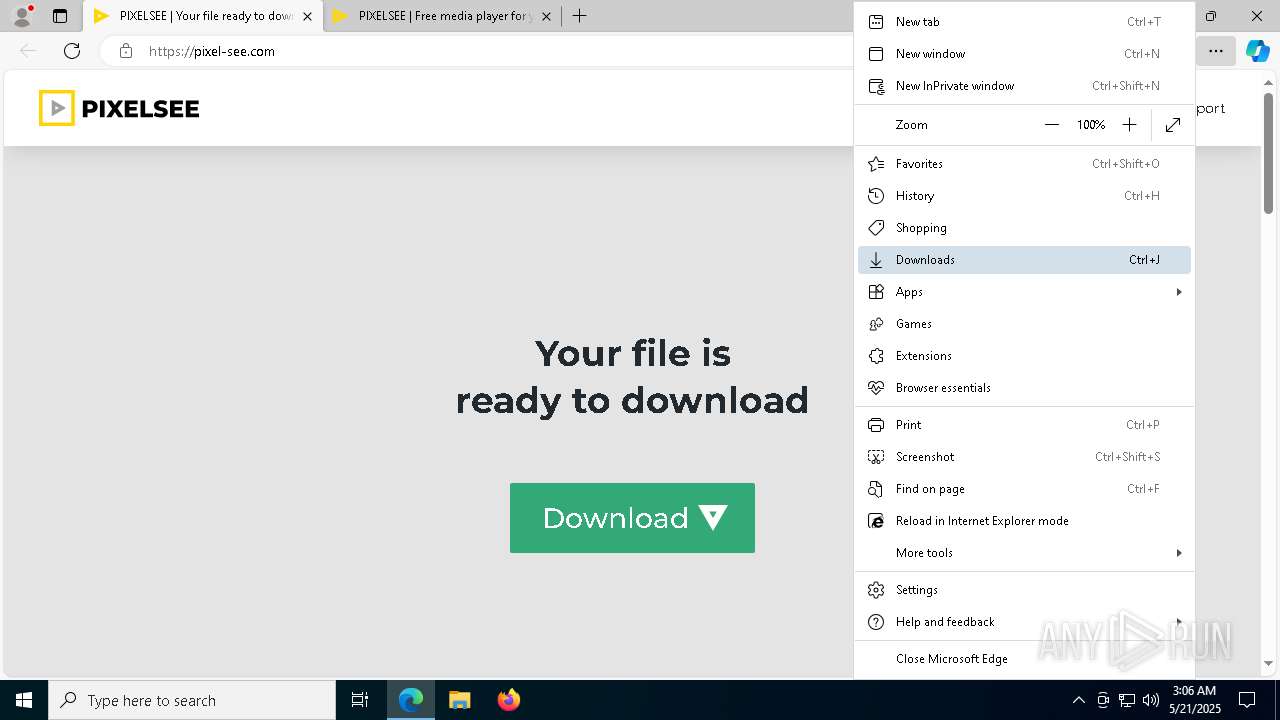
Task: Open the Windows Start menu
Action: [24, 700]
